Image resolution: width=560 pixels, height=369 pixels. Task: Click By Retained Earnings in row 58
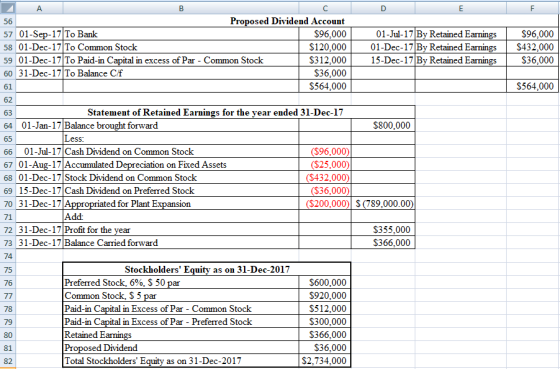point(461,47)
